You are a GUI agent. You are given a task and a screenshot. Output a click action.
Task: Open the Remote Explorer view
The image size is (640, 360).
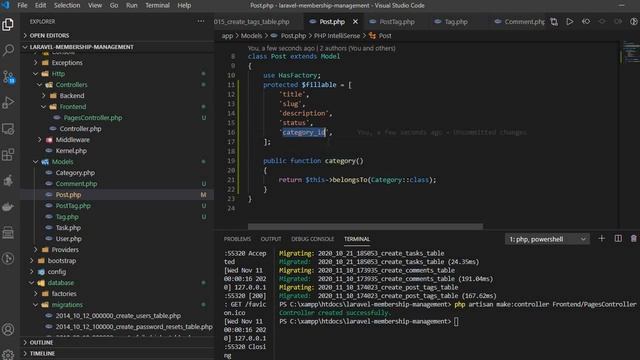tap(8, 129)
